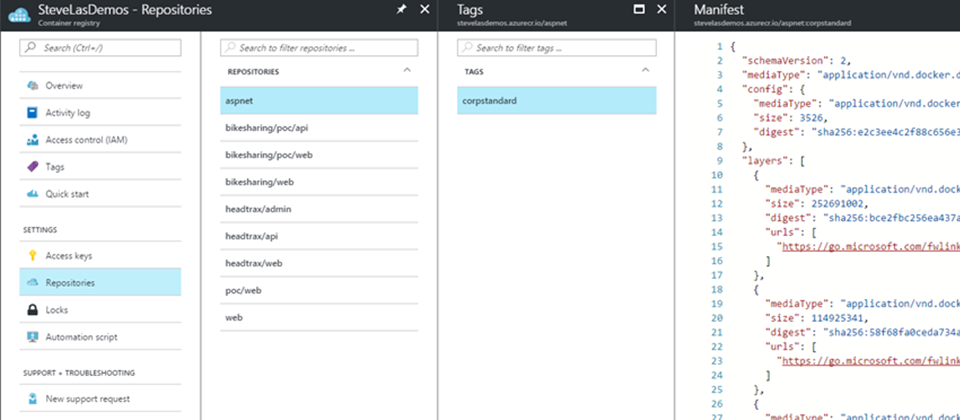Click the Locks padlock icon
Viewport: 960px width, 420px height.
[x=32, y=310]
